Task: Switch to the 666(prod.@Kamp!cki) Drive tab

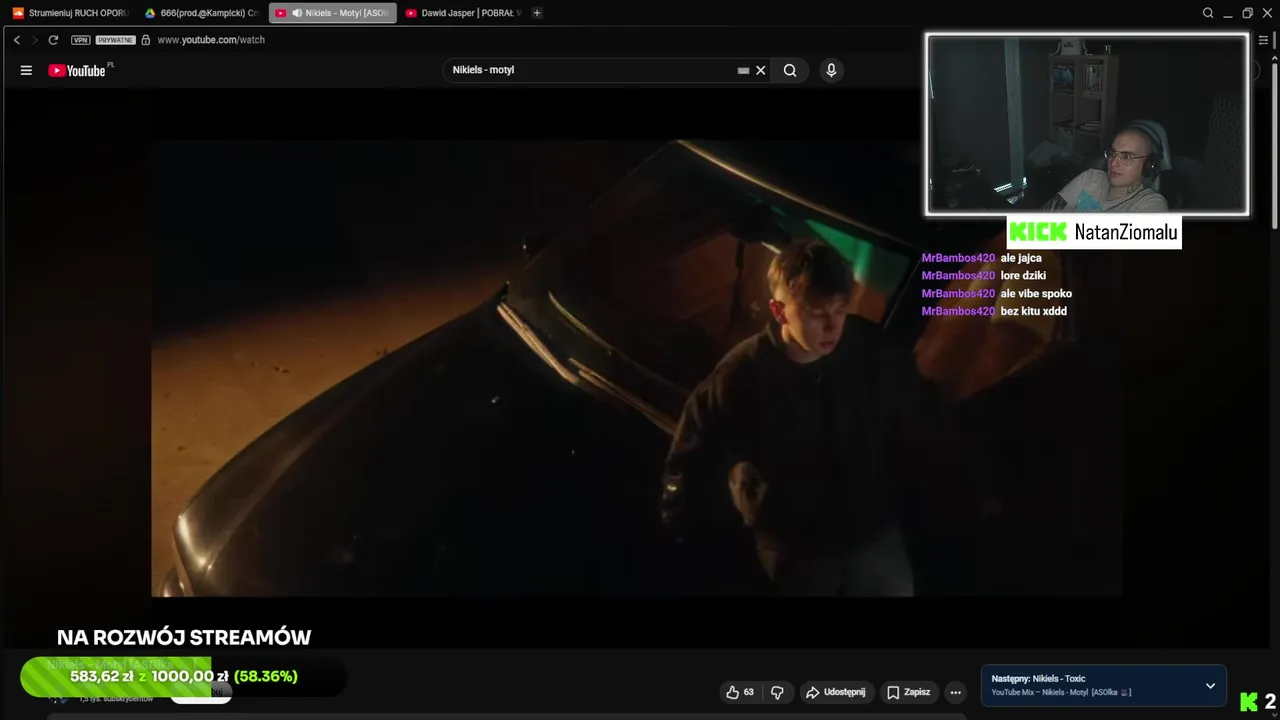Action: pos(201,13)
